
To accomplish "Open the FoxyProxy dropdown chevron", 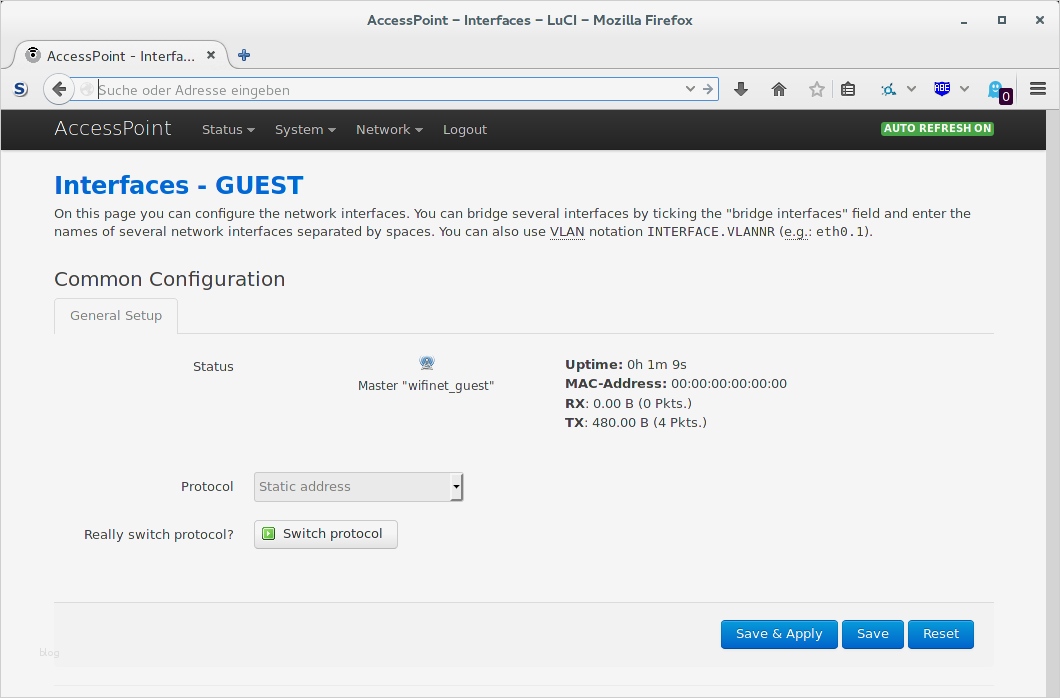I will (x=910, y=89).
